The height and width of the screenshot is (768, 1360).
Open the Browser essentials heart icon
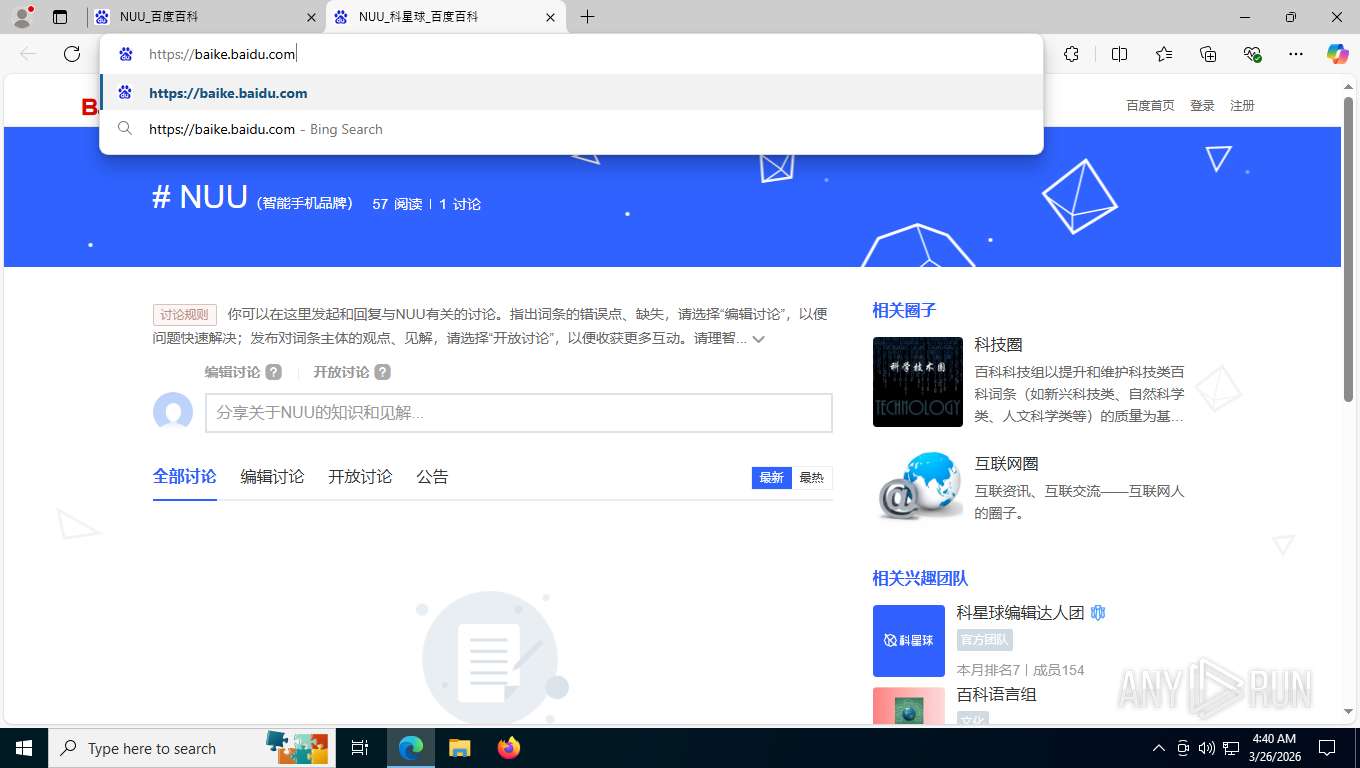pos(1252,54)
